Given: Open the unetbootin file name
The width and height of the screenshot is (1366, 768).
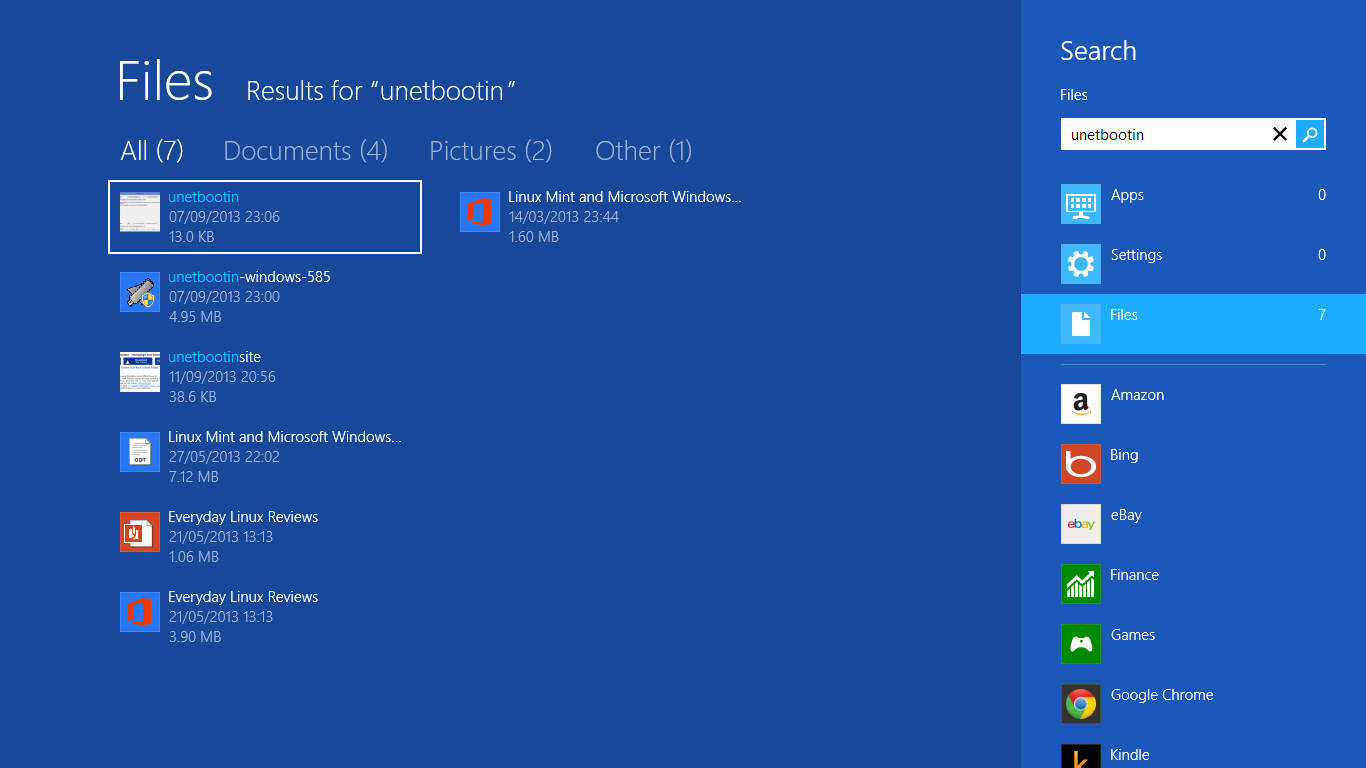Looking at the screenshot, I should click(203, 197).
